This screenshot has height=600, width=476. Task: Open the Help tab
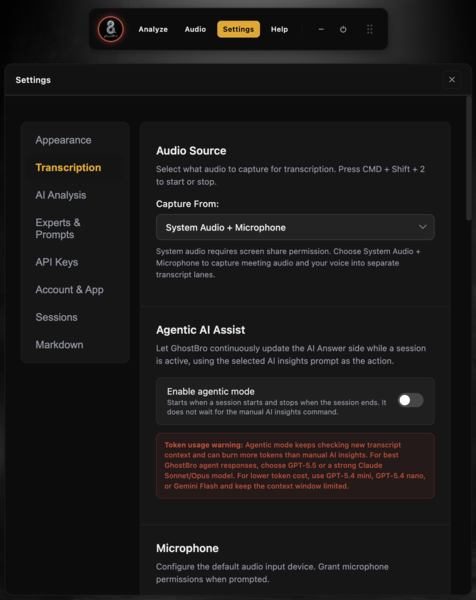pyautogui.click(x=279, y=29)
